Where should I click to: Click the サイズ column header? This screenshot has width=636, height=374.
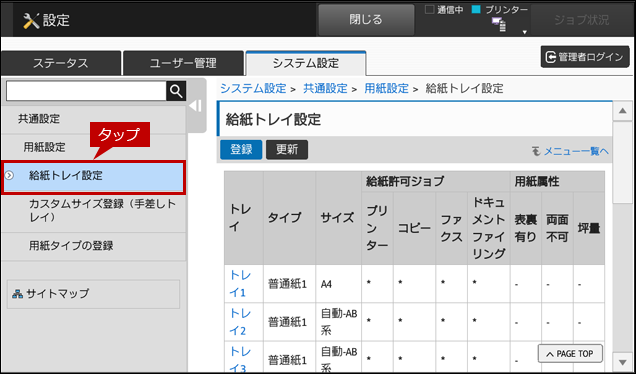click(x=338, y=218)
